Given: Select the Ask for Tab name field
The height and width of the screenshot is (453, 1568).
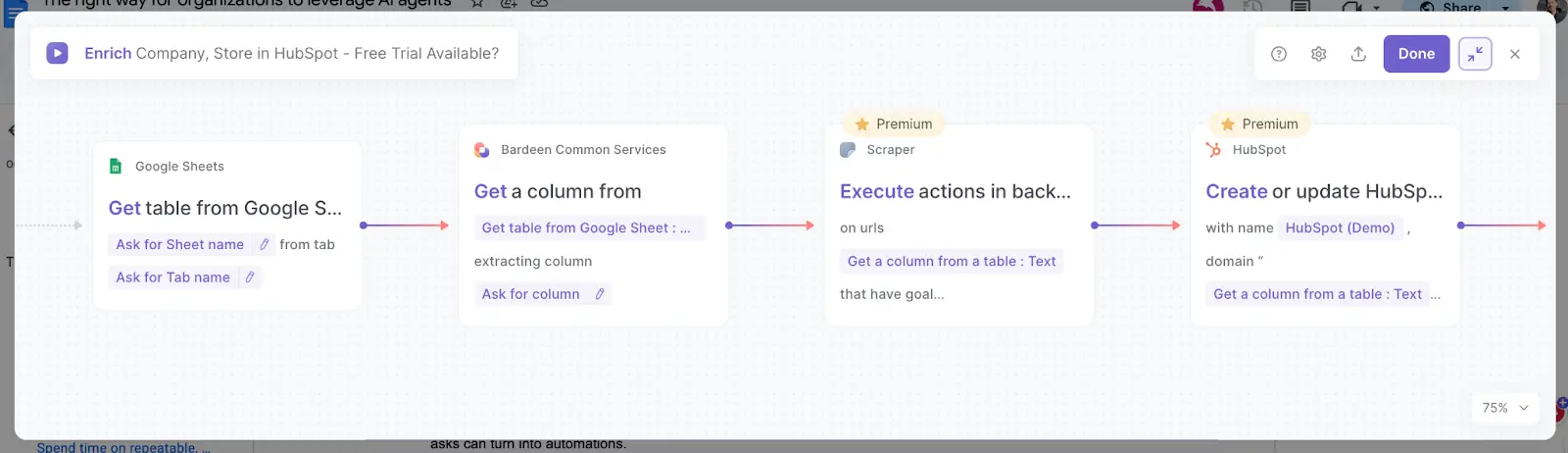Looking at the screenshot, I should [x=184, y=277].
